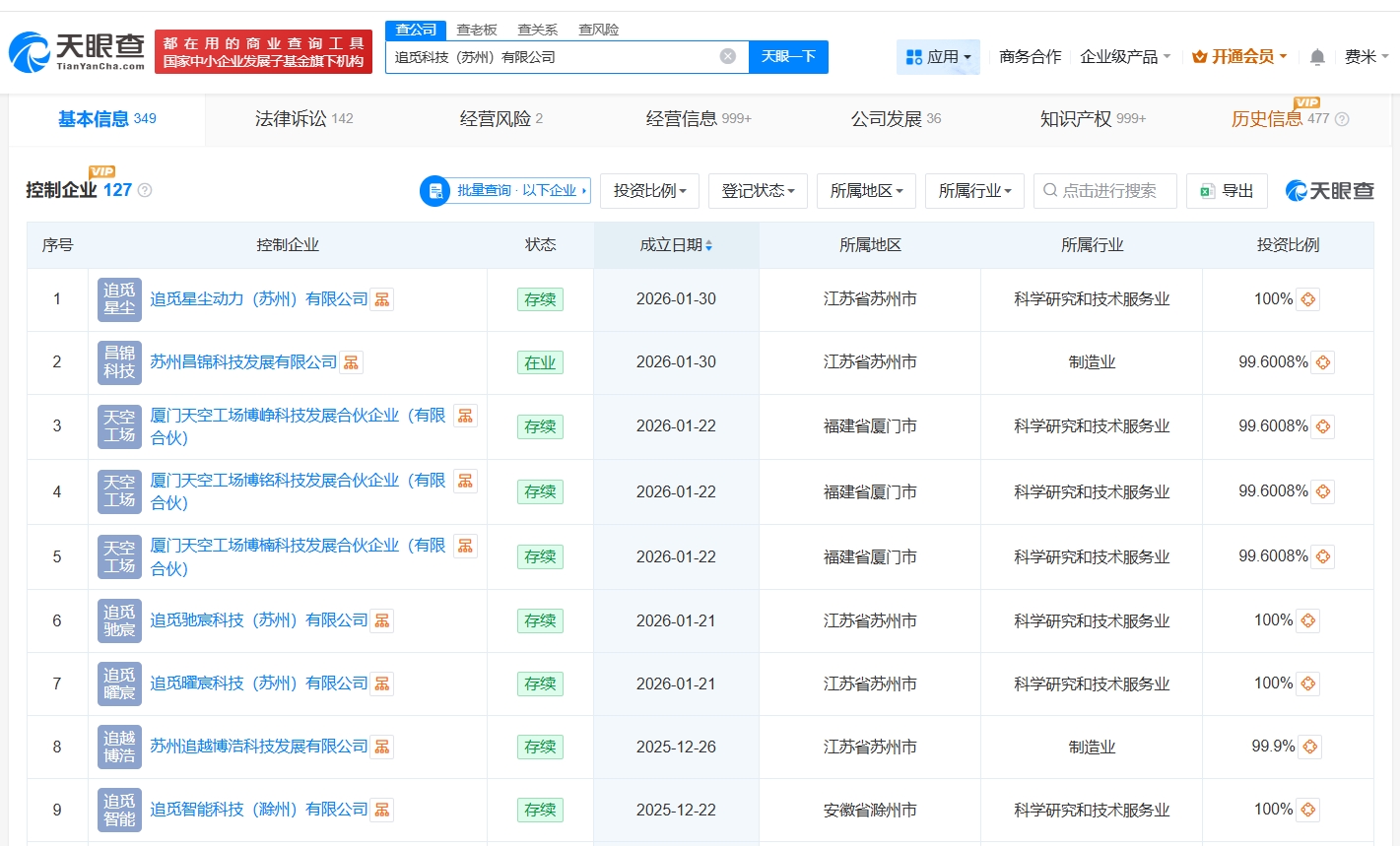Viewport: 1400px width, 846px height.
Task: Open the 投资比例 filter dropdown
Action: pos(649,191)
